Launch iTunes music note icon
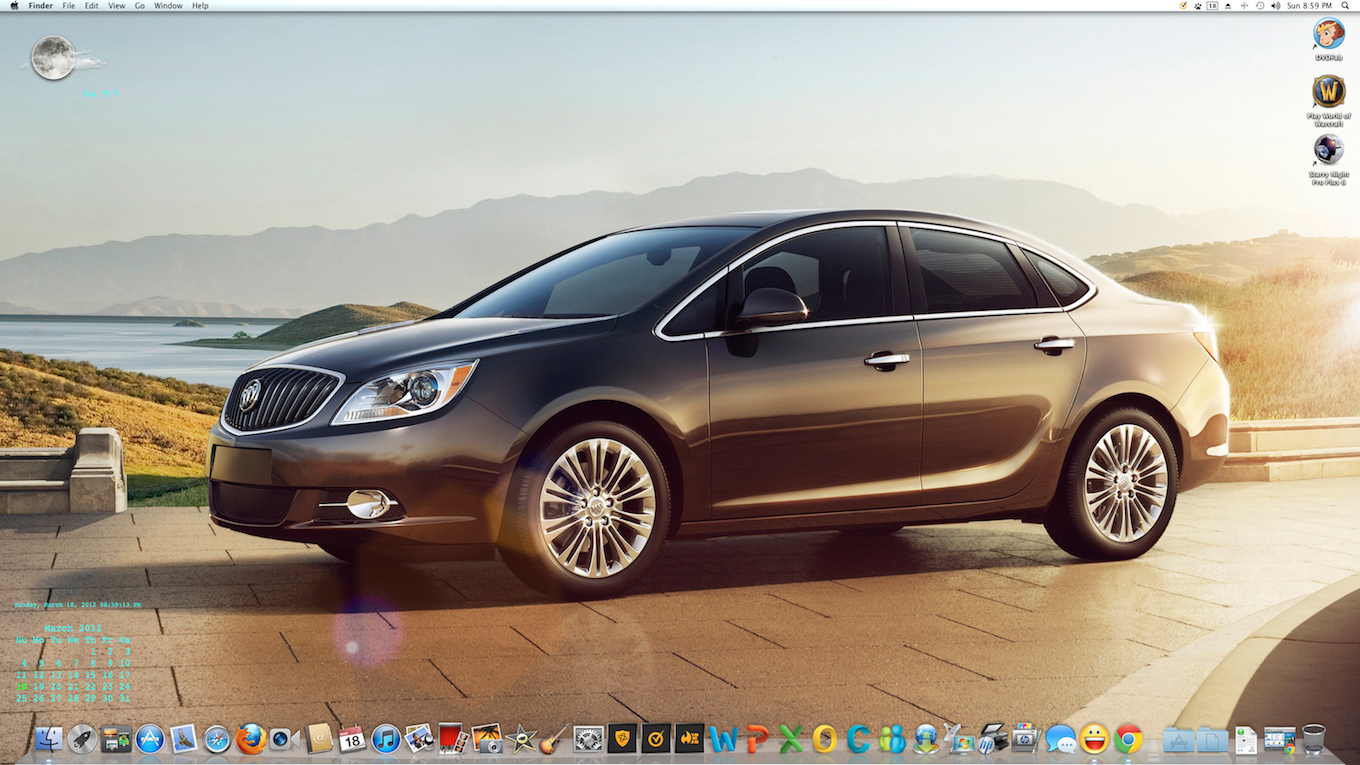The image size is (1360, 765). (386, 739)
